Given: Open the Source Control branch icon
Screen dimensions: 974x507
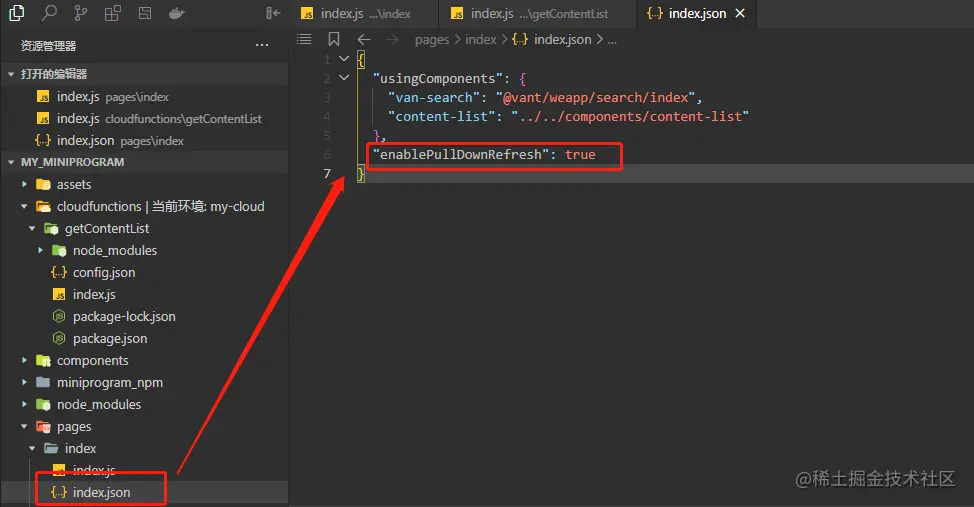Looking at the screenshot, I should [x=81, y=13].
